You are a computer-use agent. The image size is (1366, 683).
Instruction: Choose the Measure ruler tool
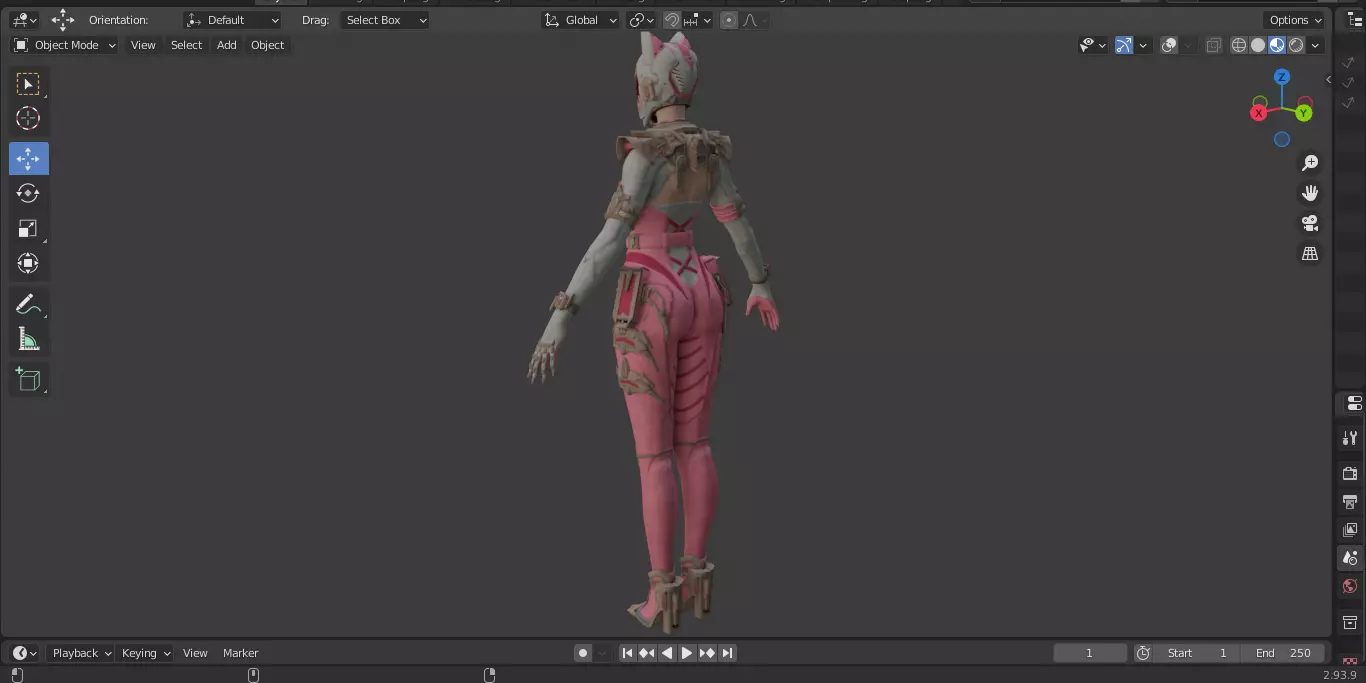point(28,340)
